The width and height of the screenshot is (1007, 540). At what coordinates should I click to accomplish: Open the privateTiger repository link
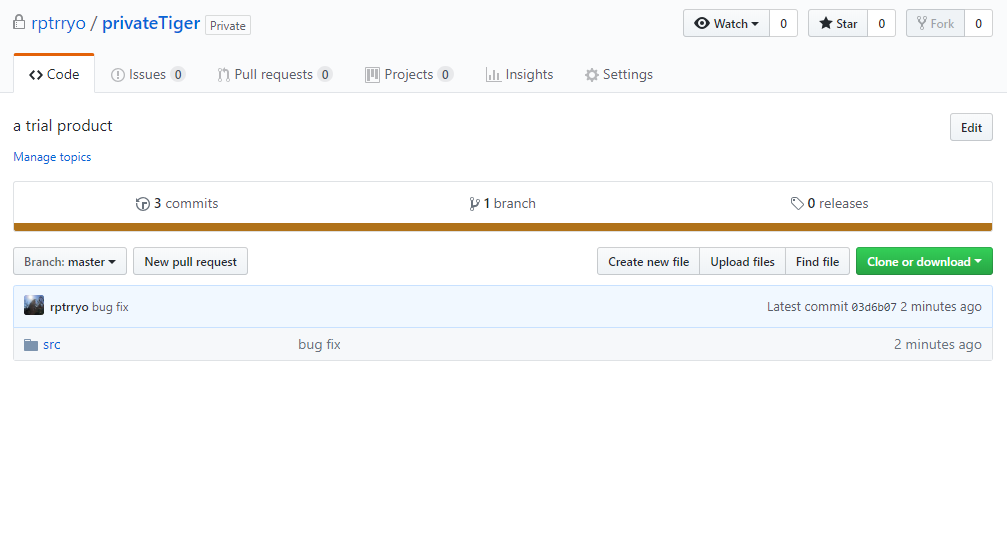click(x=151, y=23)
